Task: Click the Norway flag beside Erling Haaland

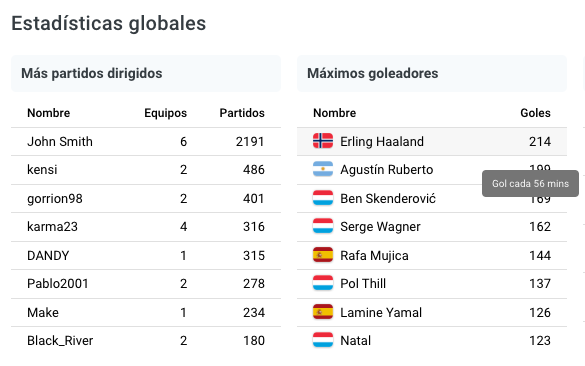Action: [x=323, y=141]
